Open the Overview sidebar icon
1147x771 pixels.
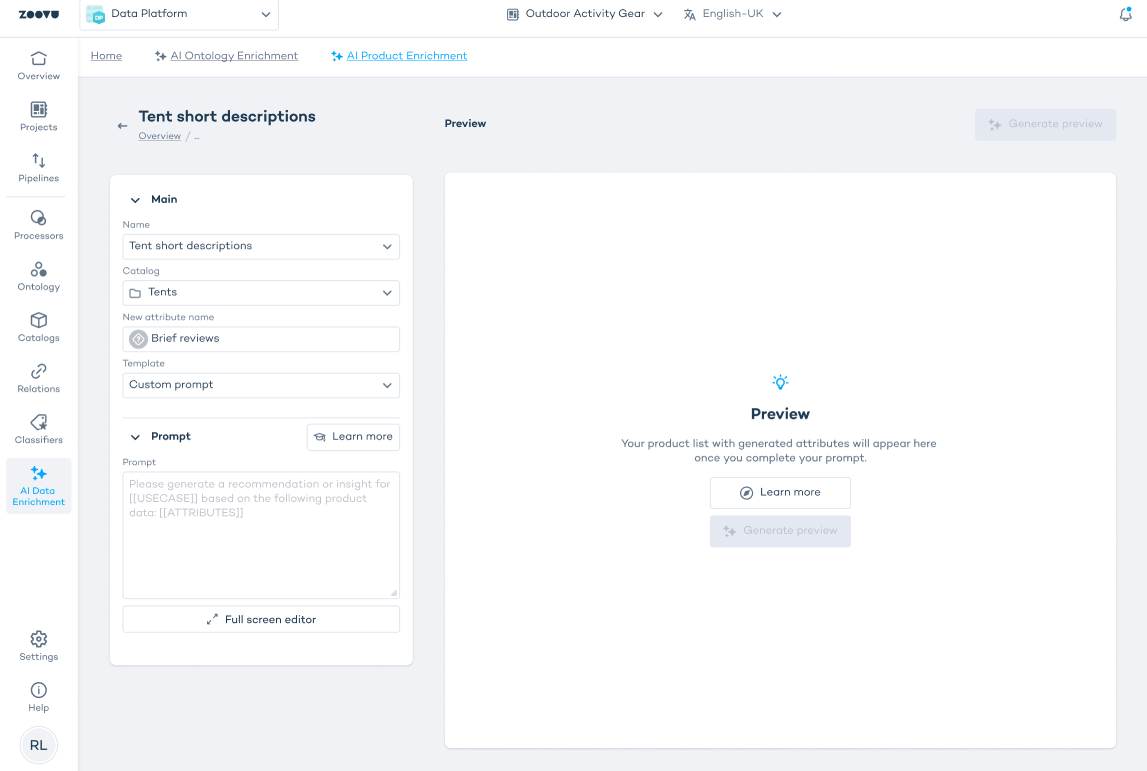click(38, 65)
